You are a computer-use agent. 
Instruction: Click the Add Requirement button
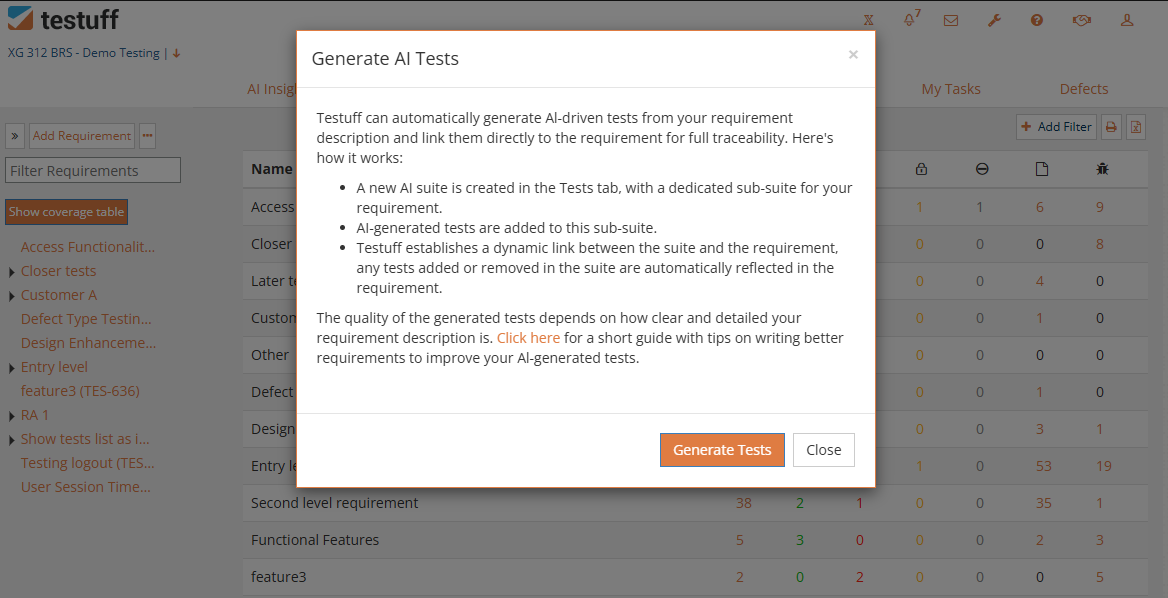click(82, 136)
